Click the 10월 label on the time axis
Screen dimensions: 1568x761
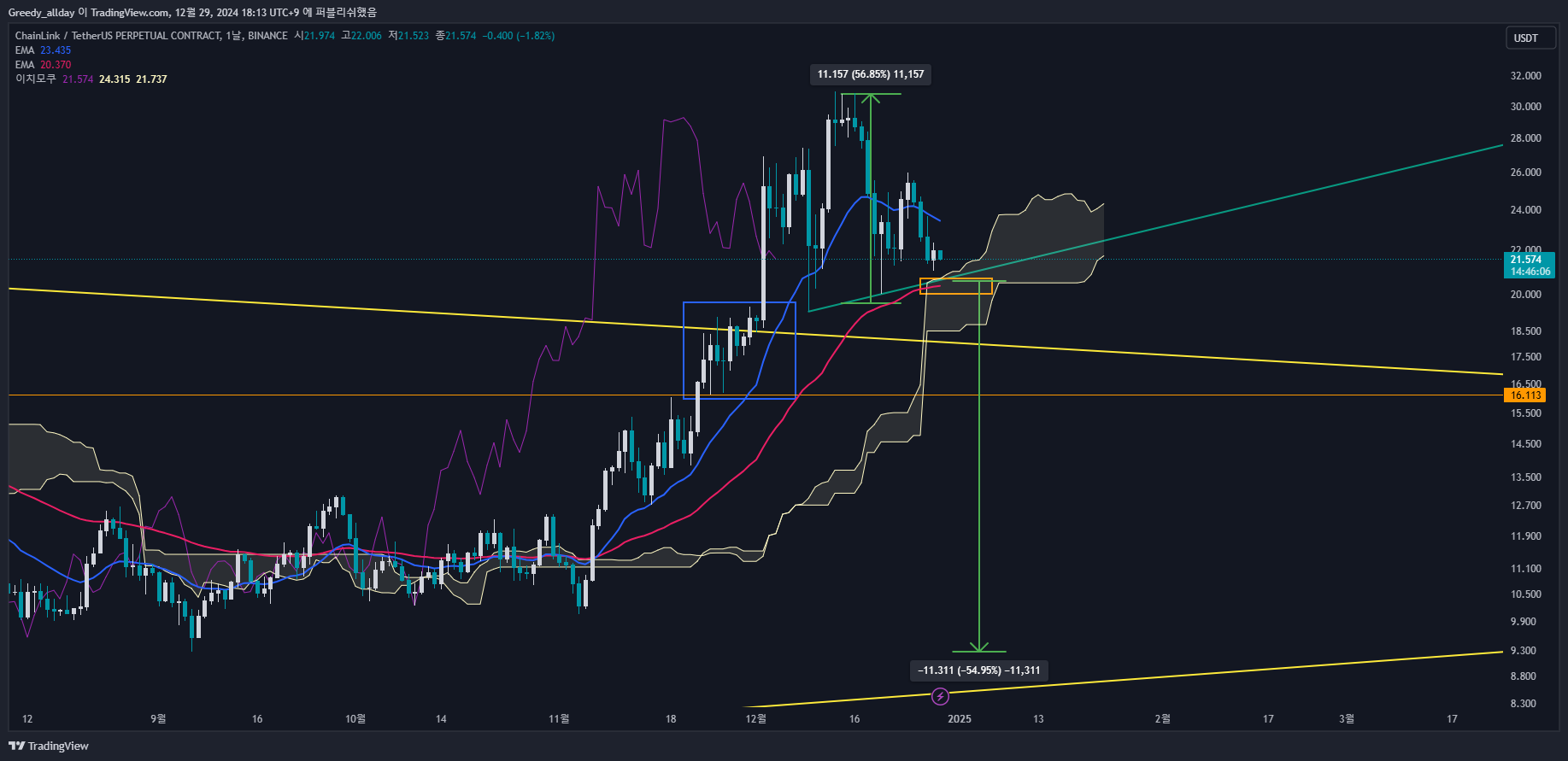pos(355,719)
